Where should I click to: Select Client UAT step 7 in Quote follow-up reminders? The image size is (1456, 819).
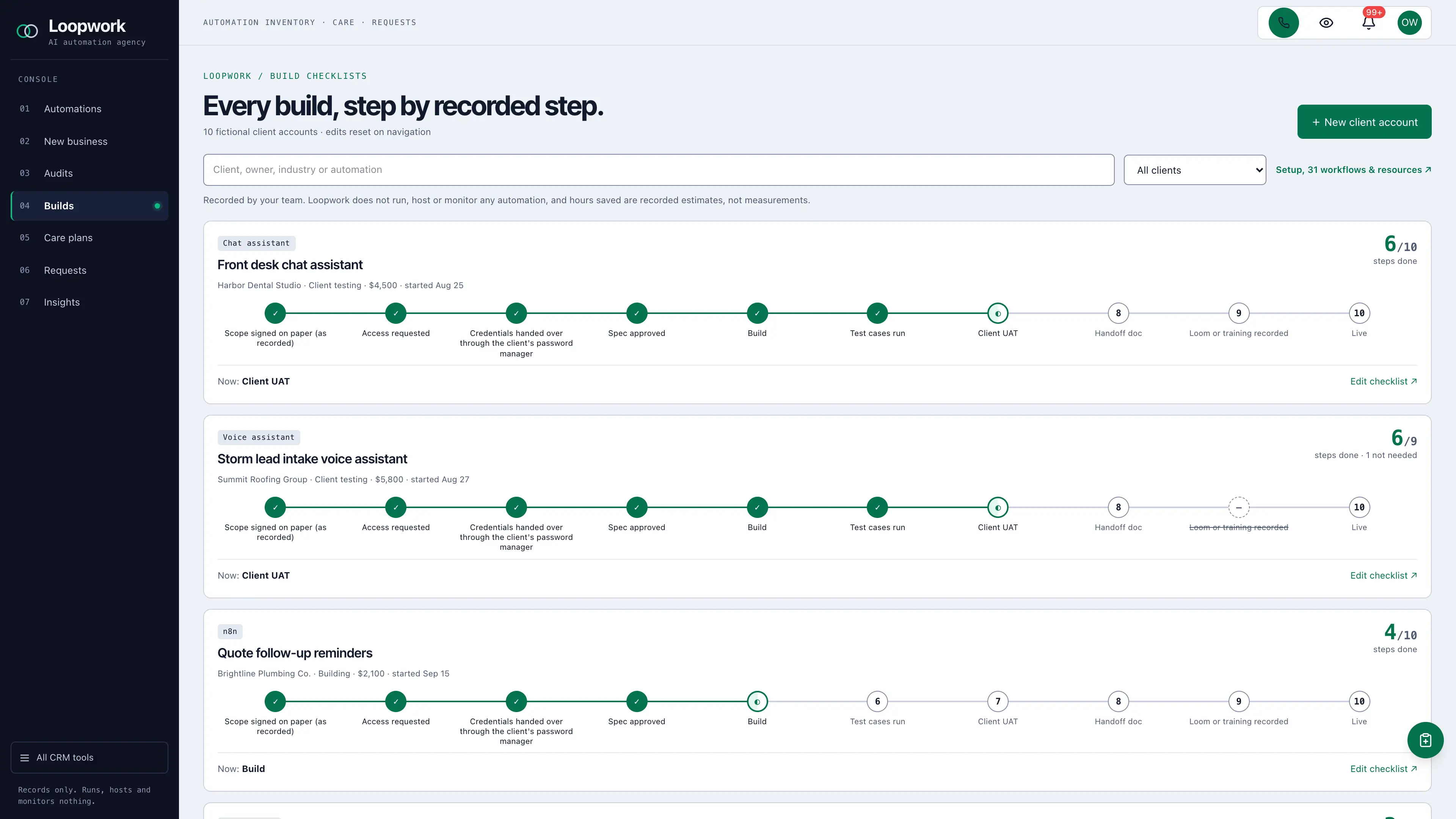998,701
